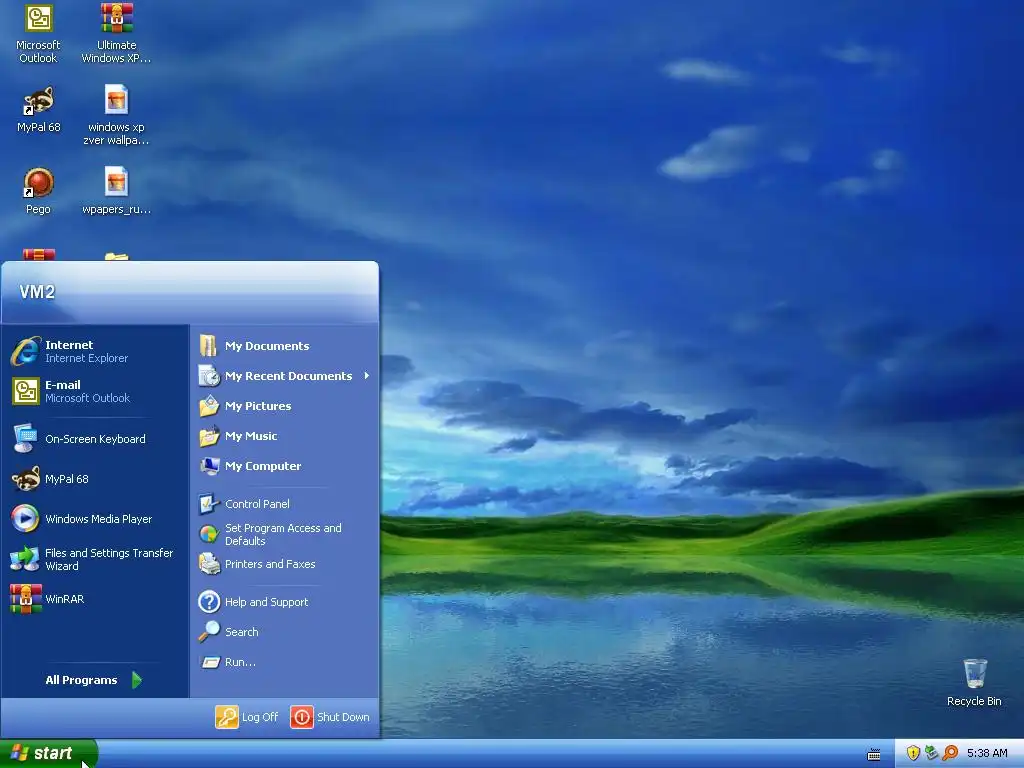This screenshot has width=1024, height=768.
Task: Open the Control Panel
Action: [284, 504]
